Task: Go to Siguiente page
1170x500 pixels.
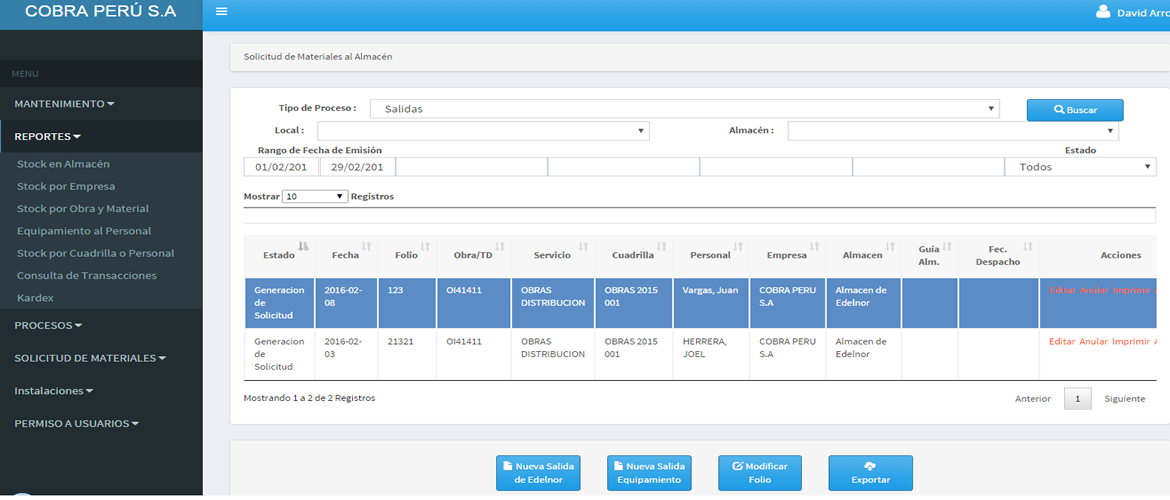Action: (x=1124, y=399)
